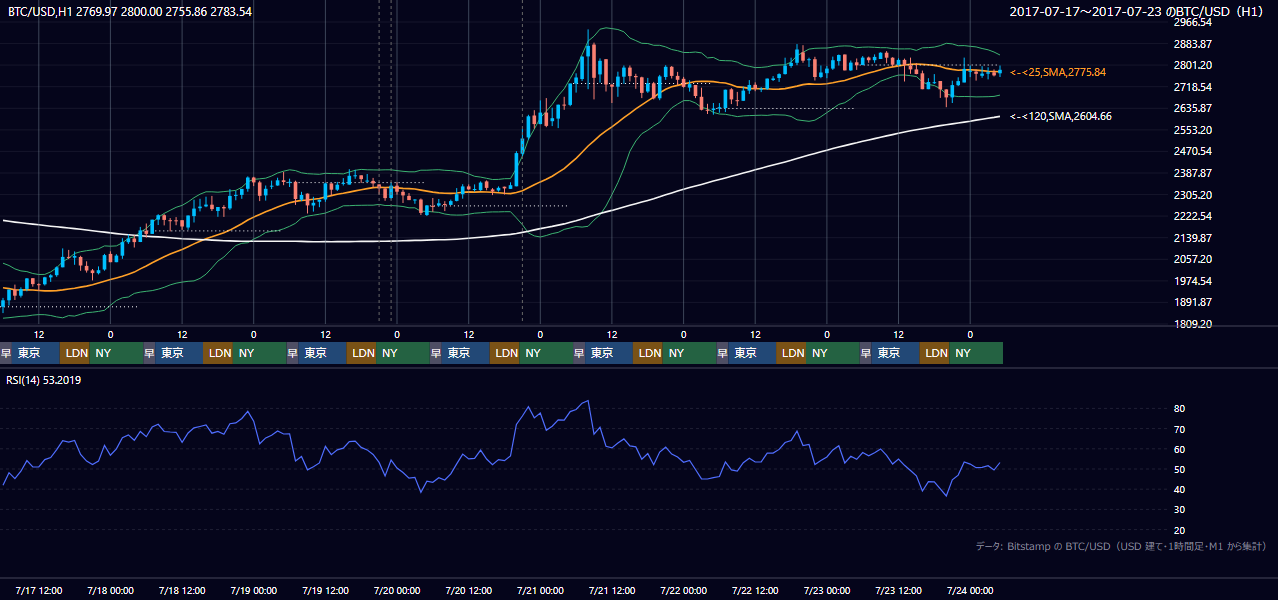Select the 7/17 12:00 date label

click(x=39, y=590)
